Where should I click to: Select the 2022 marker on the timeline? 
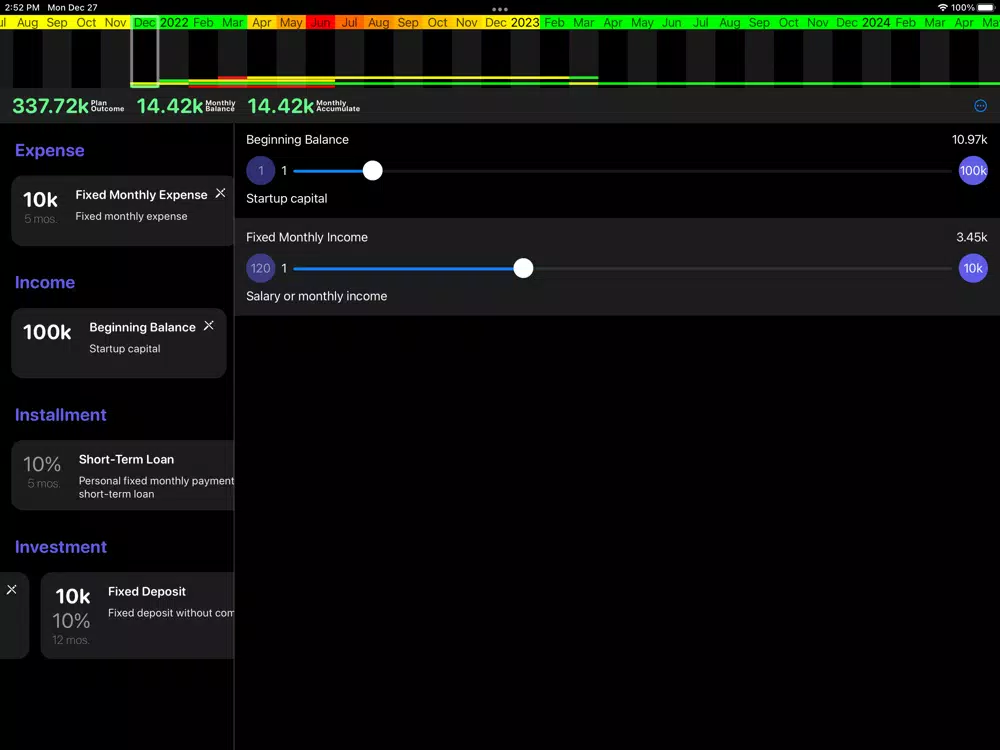pos(173,22)
